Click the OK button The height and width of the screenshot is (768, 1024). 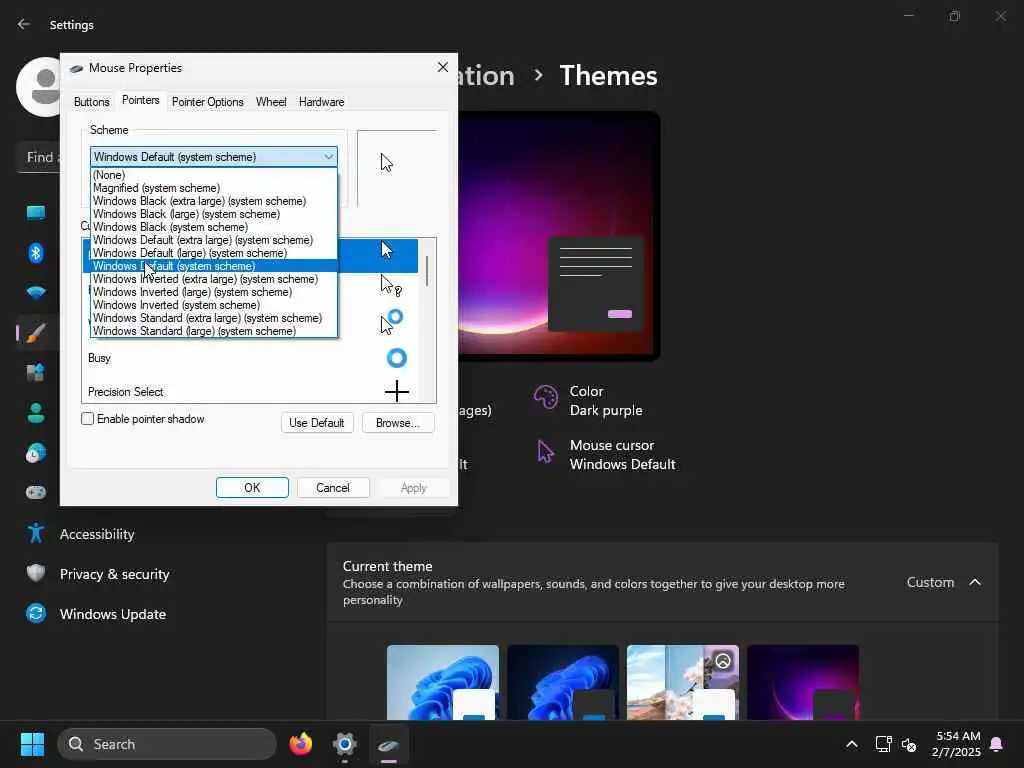(x=252, y=488)
